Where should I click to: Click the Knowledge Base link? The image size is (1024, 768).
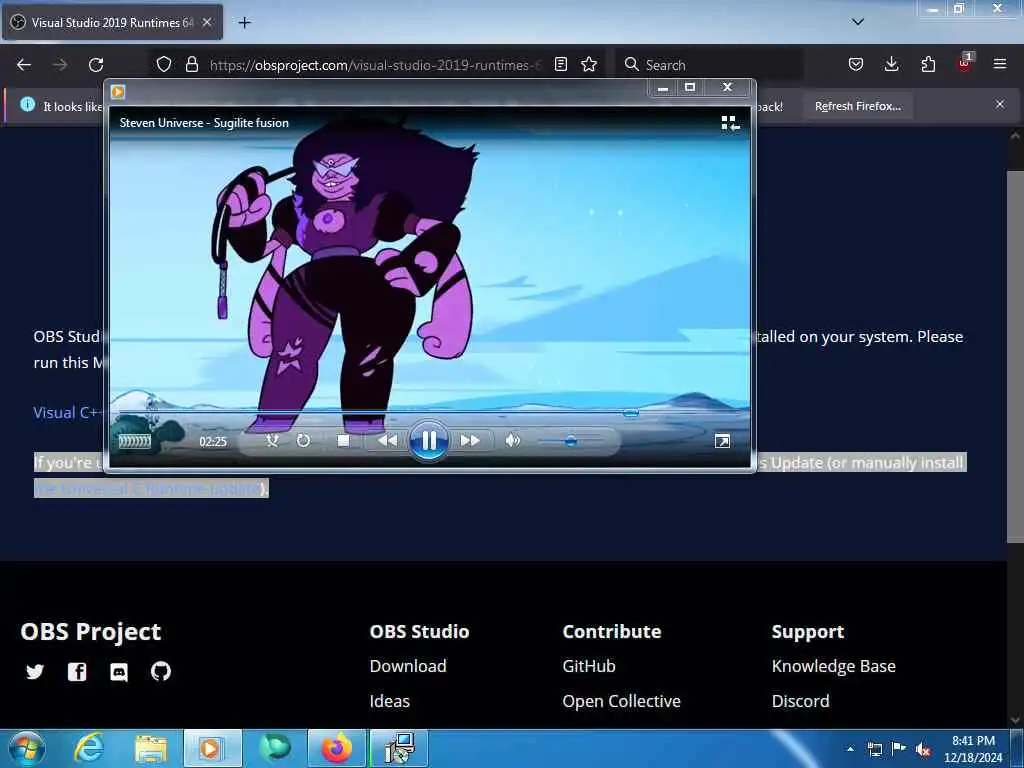(834, 666)
